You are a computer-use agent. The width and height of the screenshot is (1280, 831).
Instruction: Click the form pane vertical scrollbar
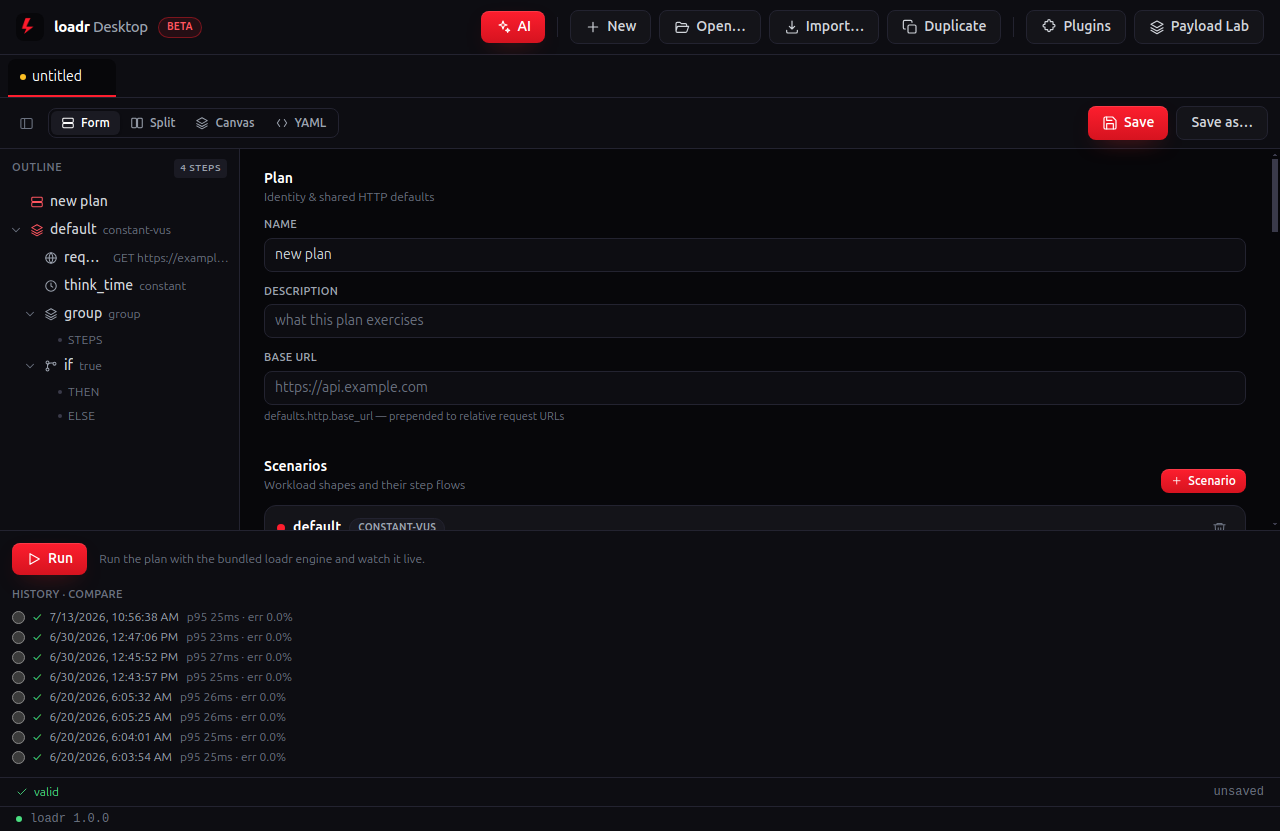tap(1274, 195)
